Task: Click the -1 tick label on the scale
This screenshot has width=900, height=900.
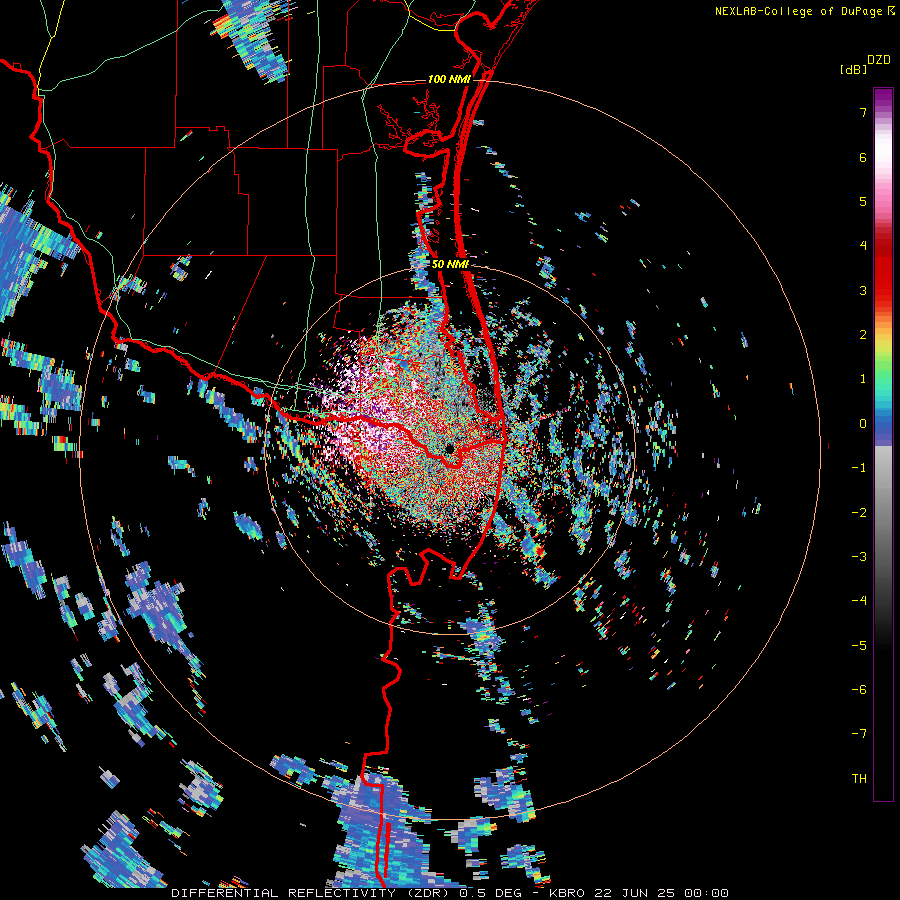Action: coord(859,468)
